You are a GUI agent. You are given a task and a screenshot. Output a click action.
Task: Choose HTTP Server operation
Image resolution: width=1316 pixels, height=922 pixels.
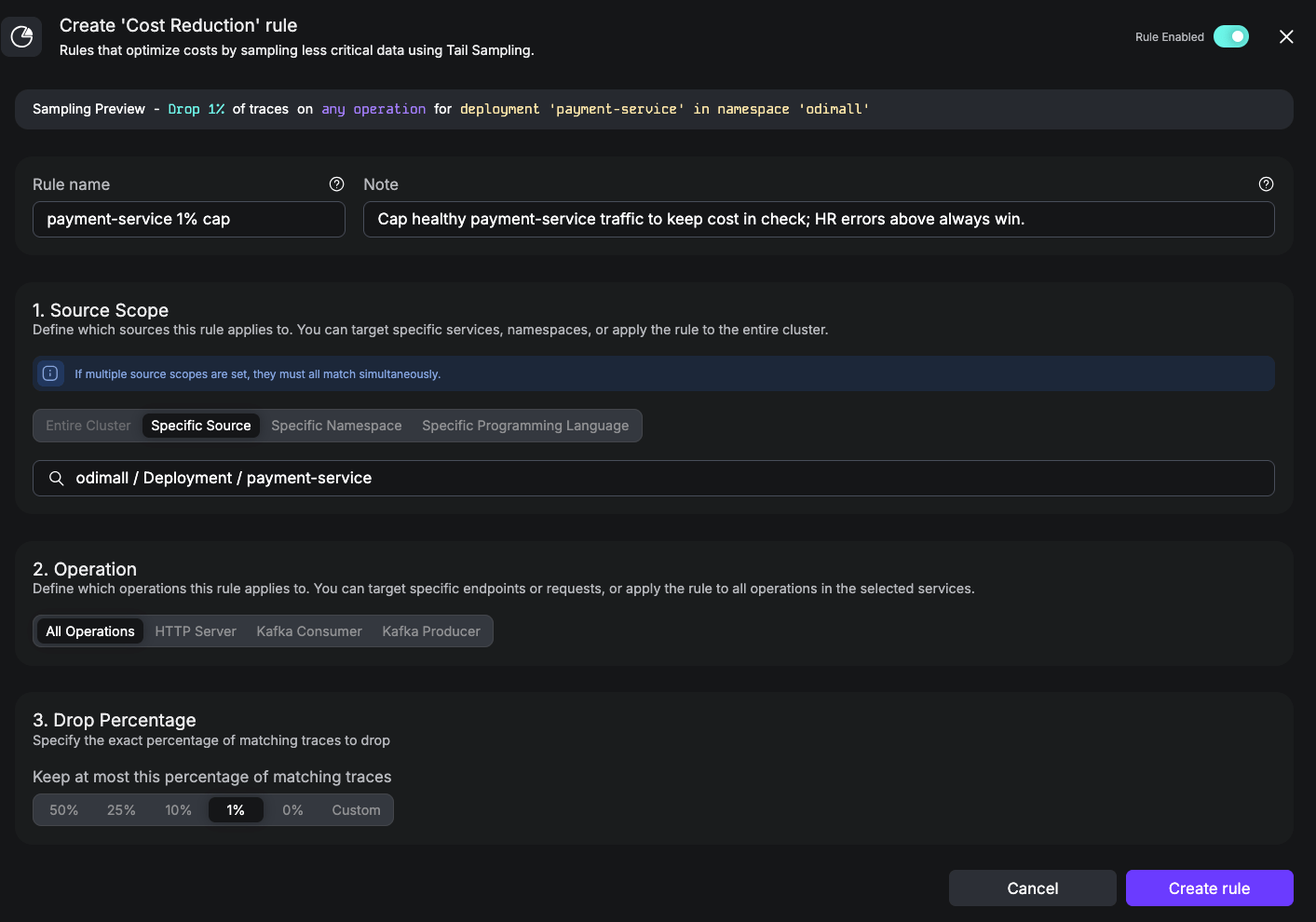click(x=196, y=631)
